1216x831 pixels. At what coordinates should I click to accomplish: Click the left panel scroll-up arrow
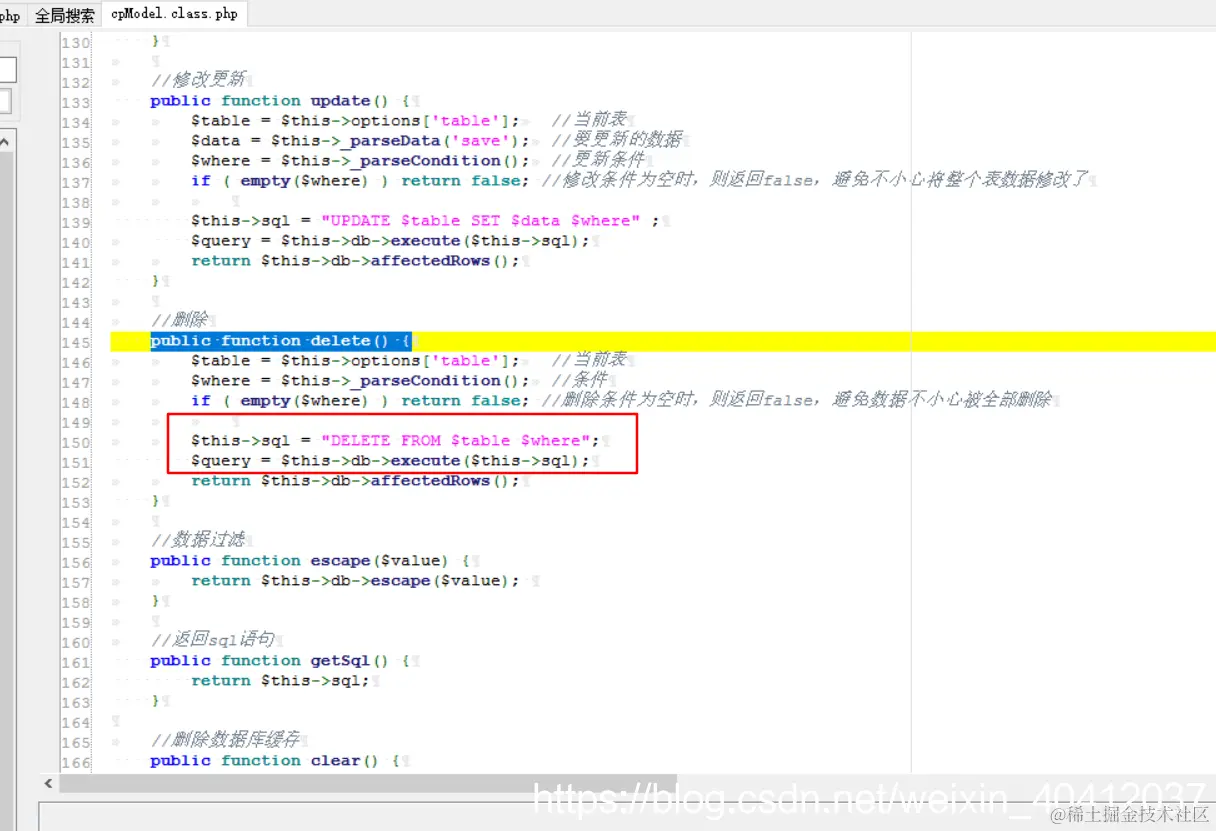(x=5, y=142)
